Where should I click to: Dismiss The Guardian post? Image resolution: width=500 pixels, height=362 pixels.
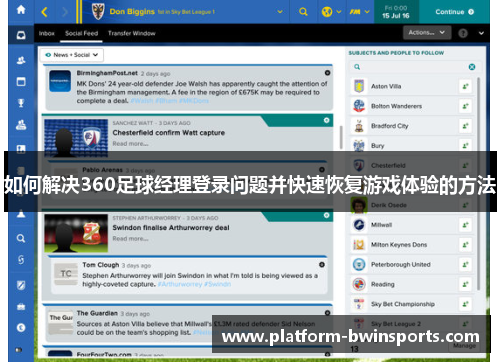pyautogui.click(x=327, y=313)
